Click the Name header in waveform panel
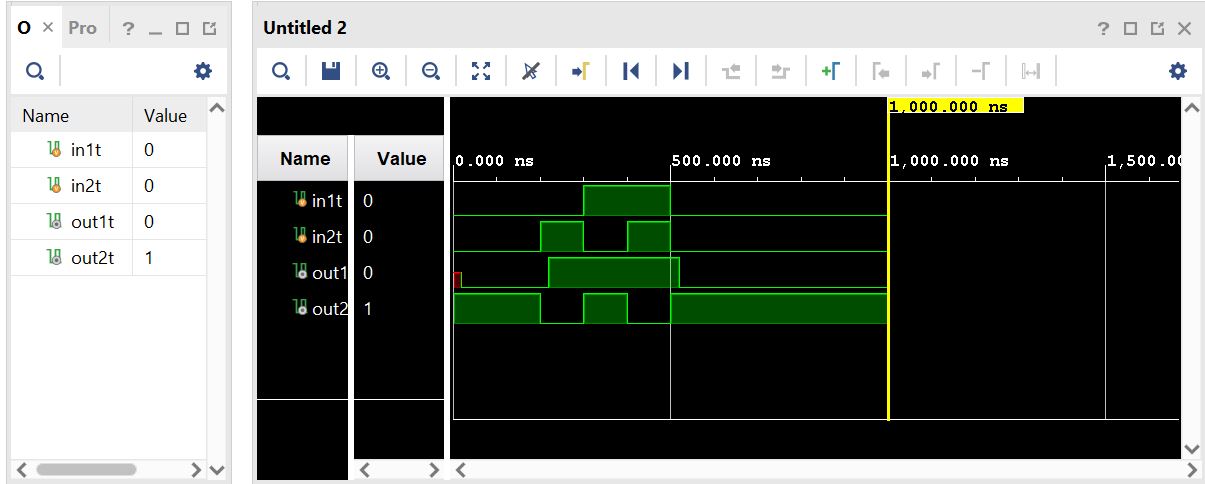 coord(305,159)
